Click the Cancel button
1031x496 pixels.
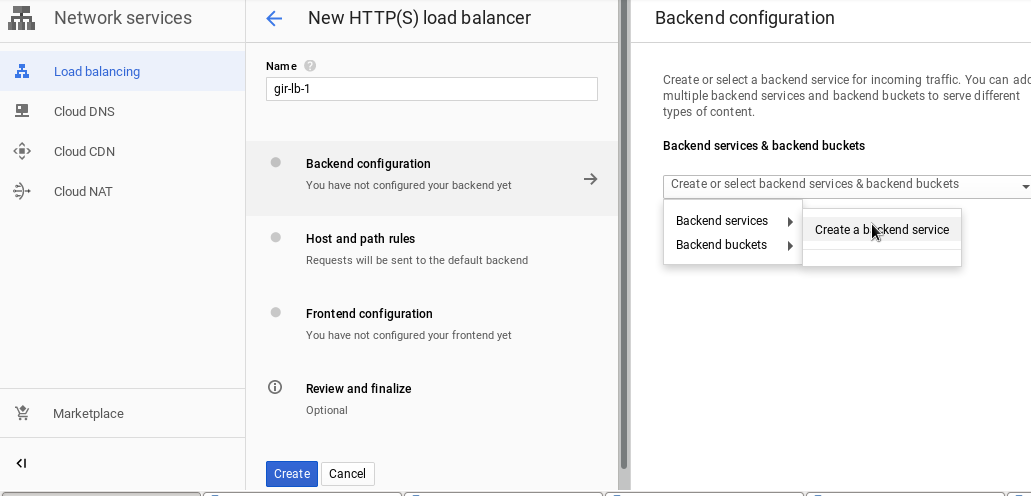(348, 474)
